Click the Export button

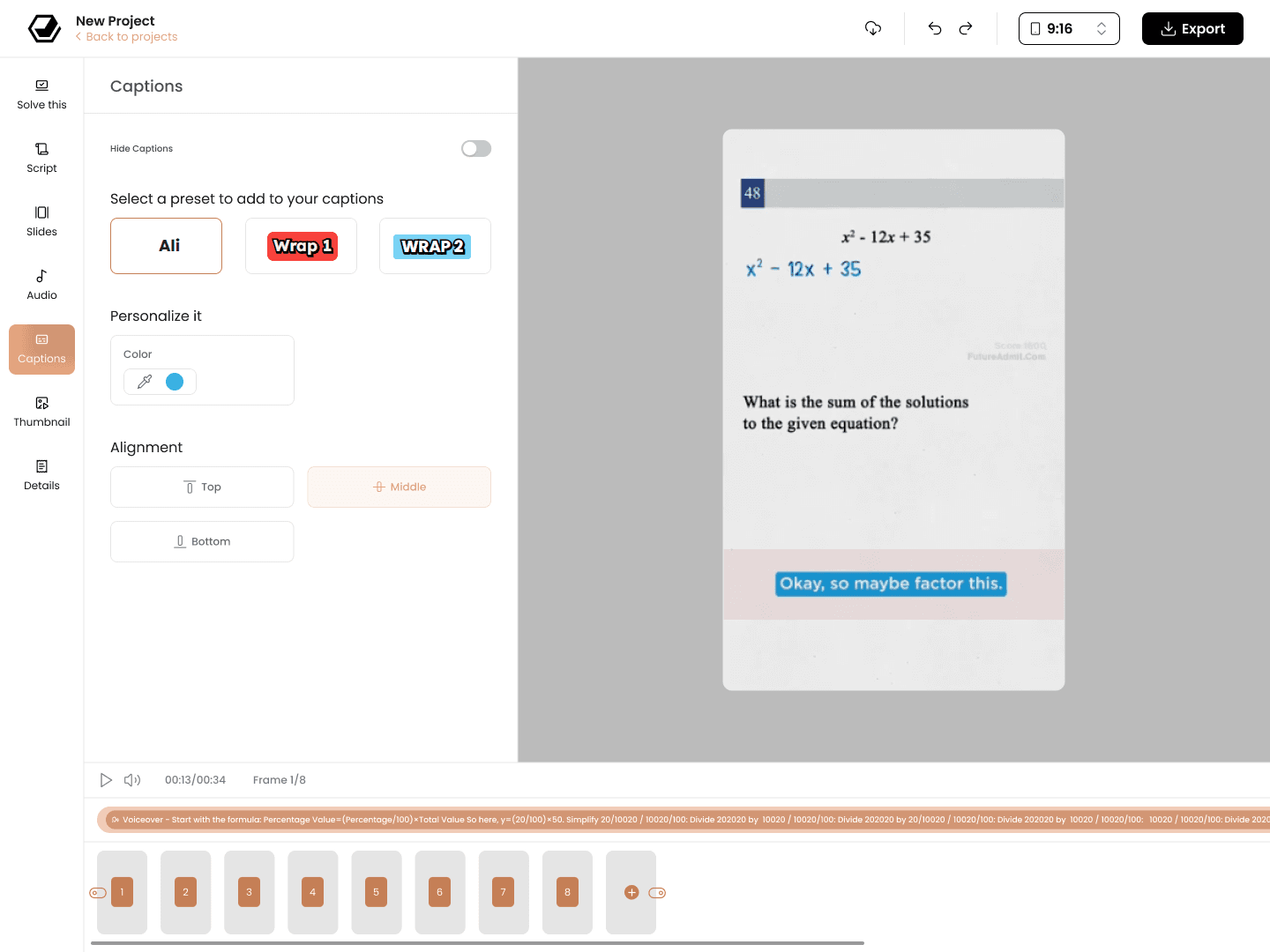tap(1192, 28)
